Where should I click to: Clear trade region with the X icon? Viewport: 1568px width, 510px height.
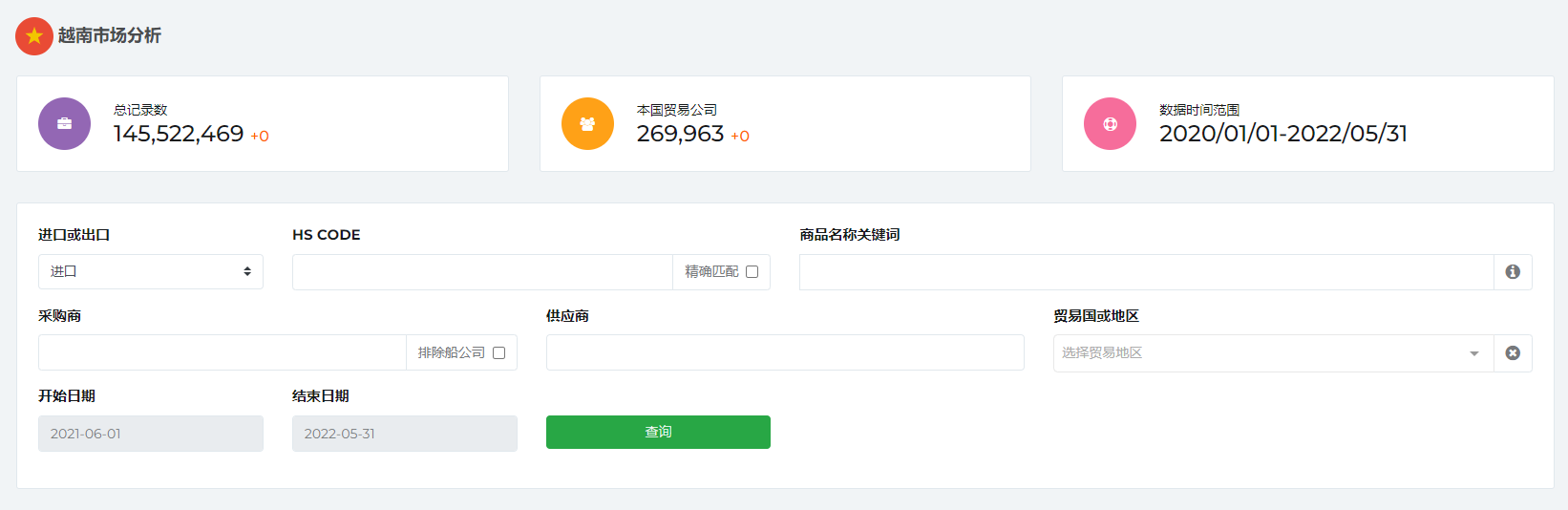click(1513, 353)
